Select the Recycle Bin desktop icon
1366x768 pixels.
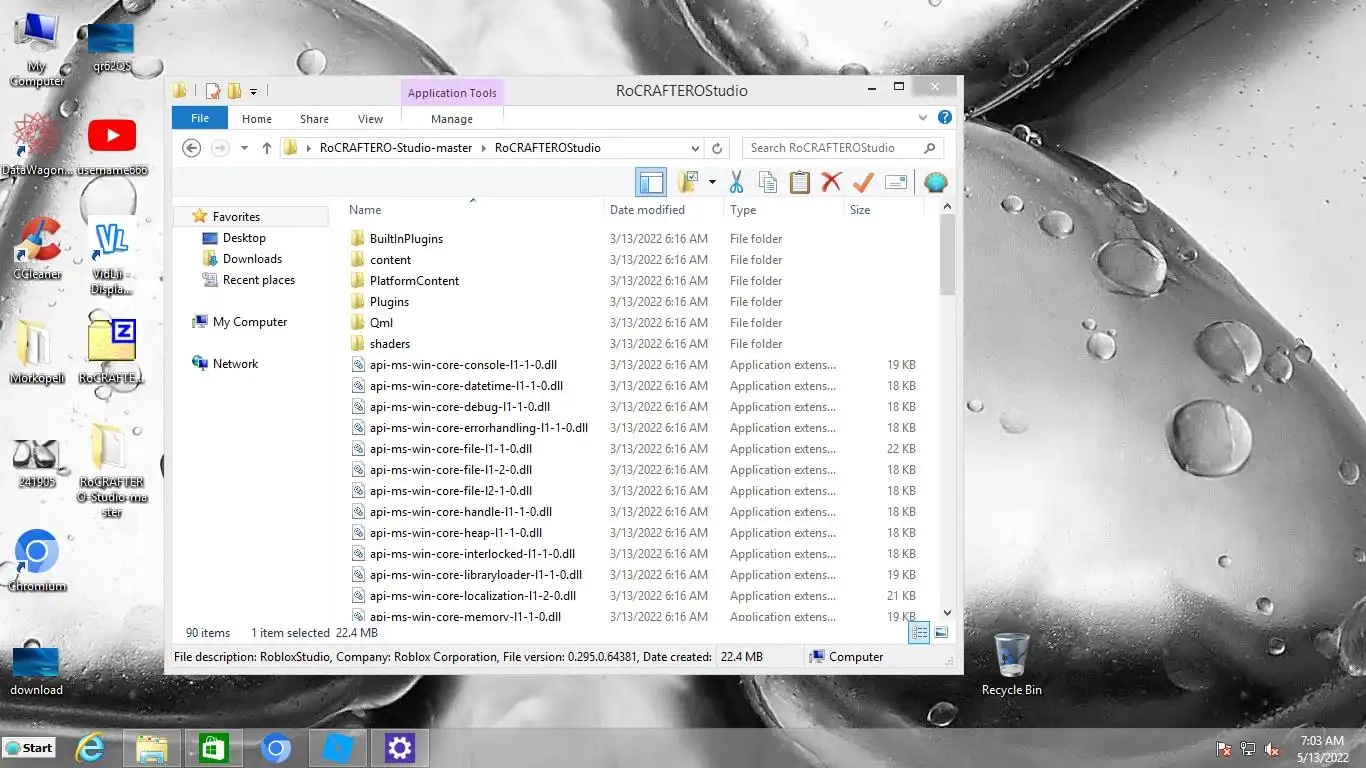[1011, 664]
